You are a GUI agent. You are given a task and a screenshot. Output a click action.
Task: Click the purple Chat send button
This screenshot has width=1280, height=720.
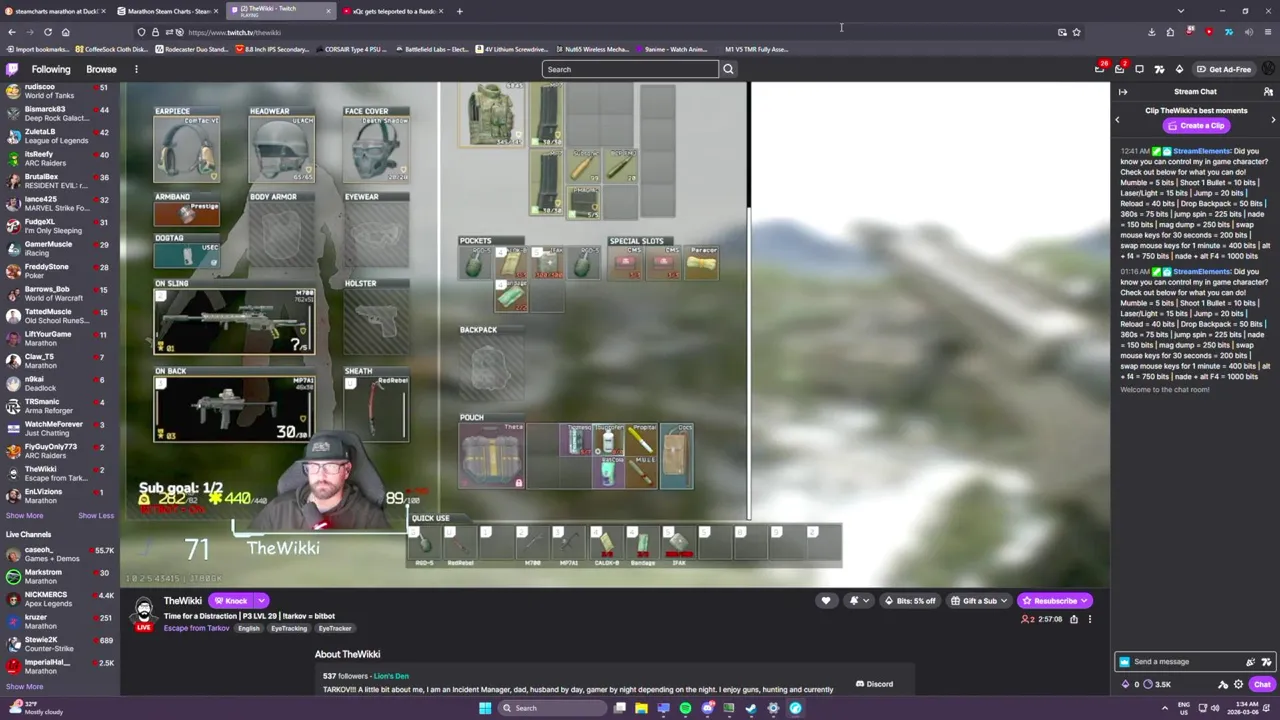tap(1262, 684)
